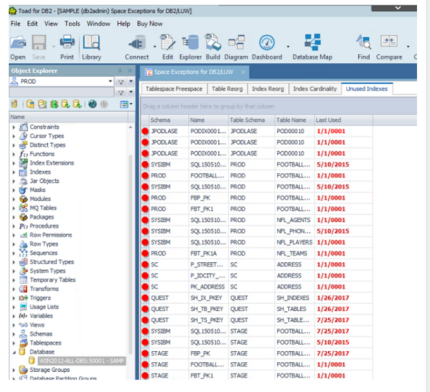Select the highlighted SAMPLE database node under Database
Image resolution: width=430 pixels, height=392 pixels.
81,361
